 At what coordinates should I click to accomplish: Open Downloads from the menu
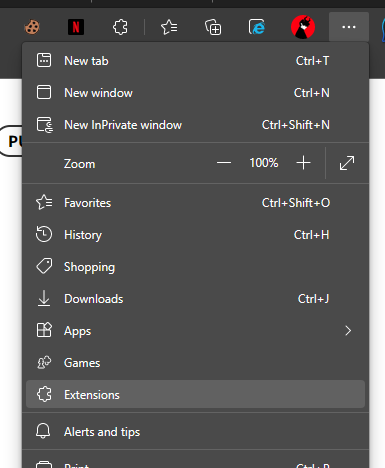coord(195,299)
